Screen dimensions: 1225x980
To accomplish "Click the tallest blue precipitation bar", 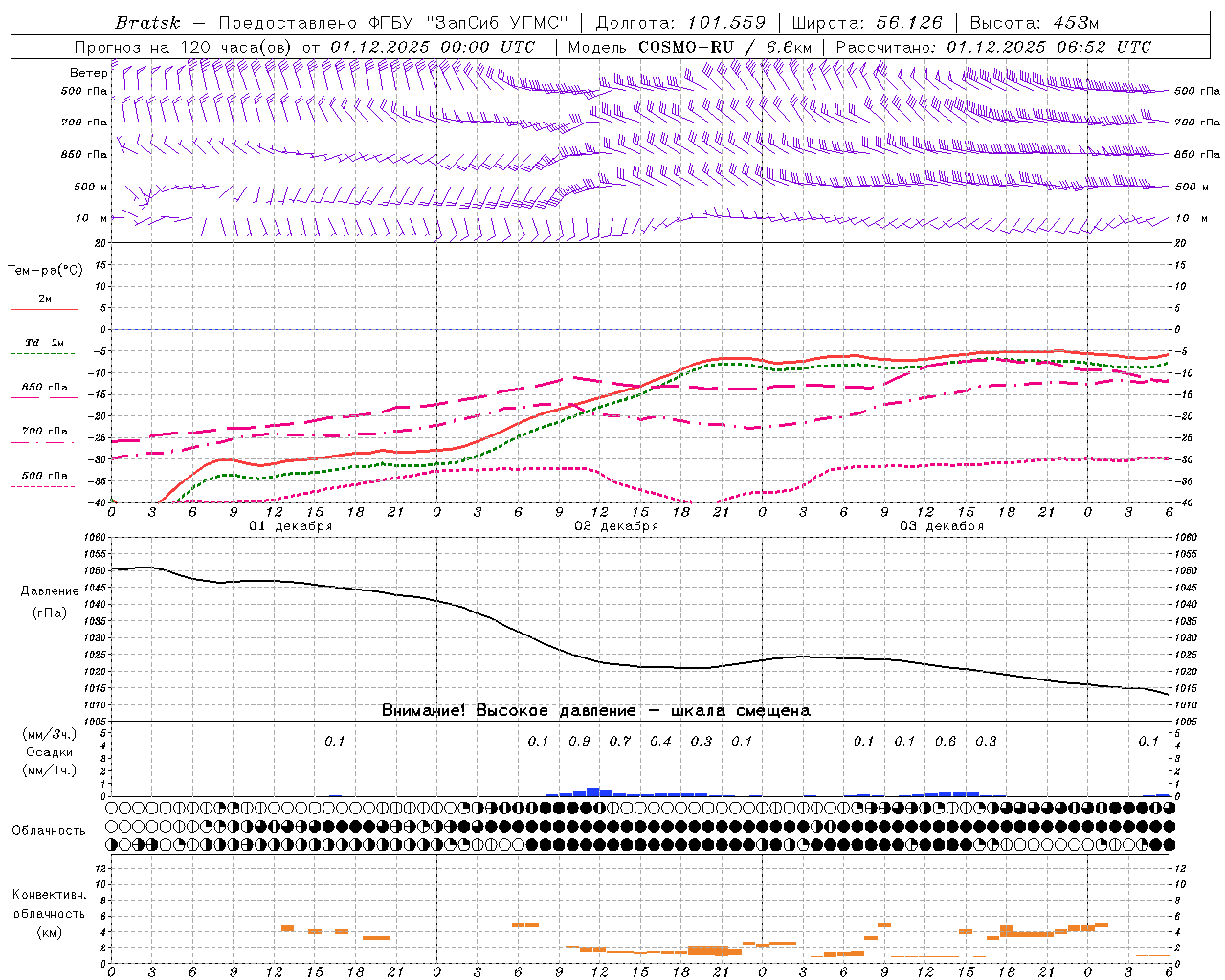I will click(593, 791).
